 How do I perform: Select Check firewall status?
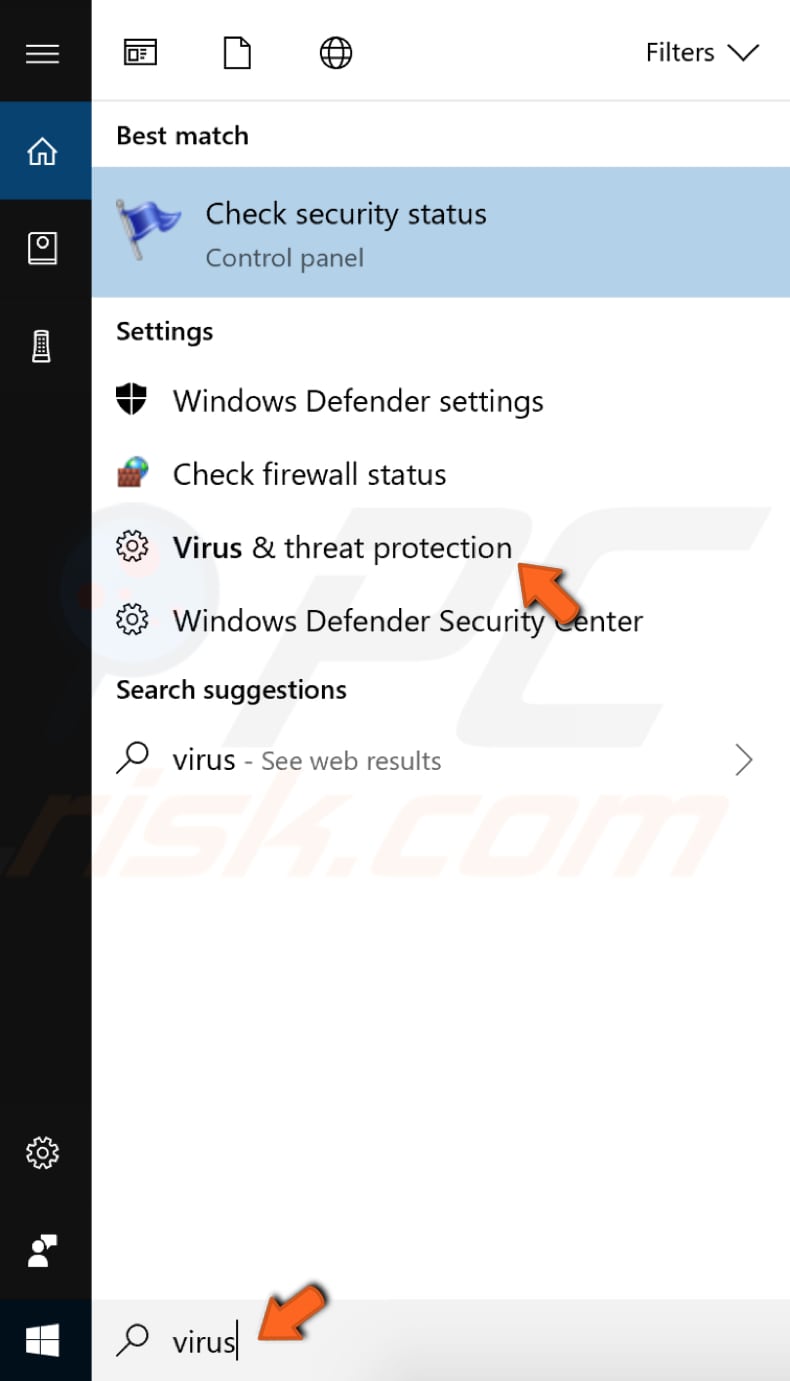click(309, 474)
